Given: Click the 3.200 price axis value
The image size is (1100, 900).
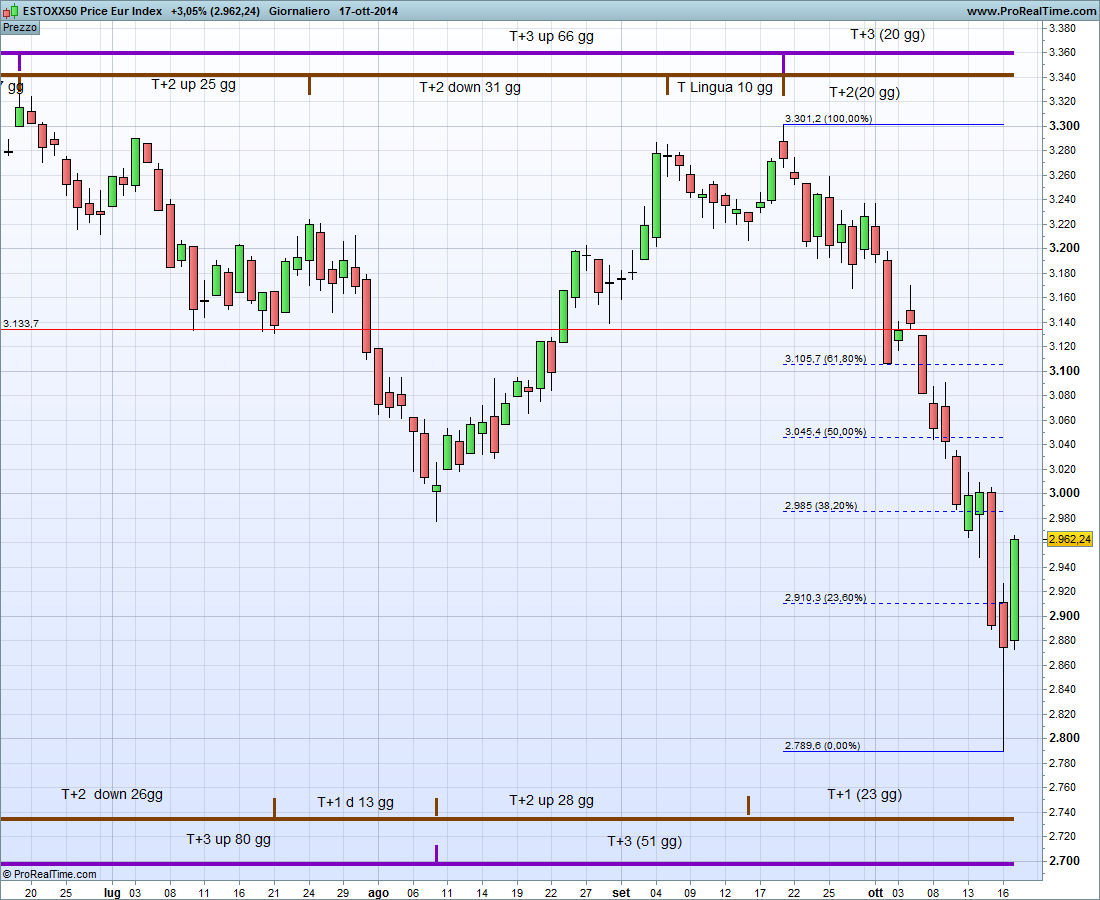Looking at the screenshot, I should pos(1064,248).
